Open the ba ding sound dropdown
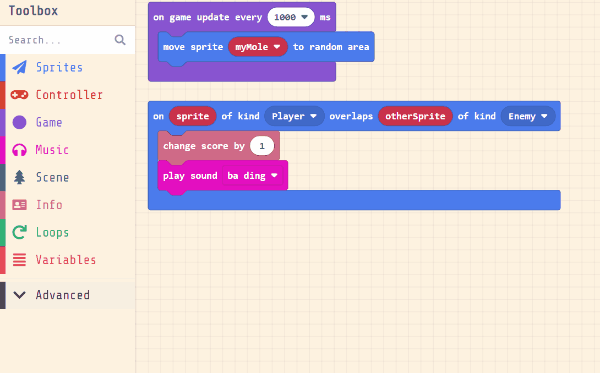 252,176
